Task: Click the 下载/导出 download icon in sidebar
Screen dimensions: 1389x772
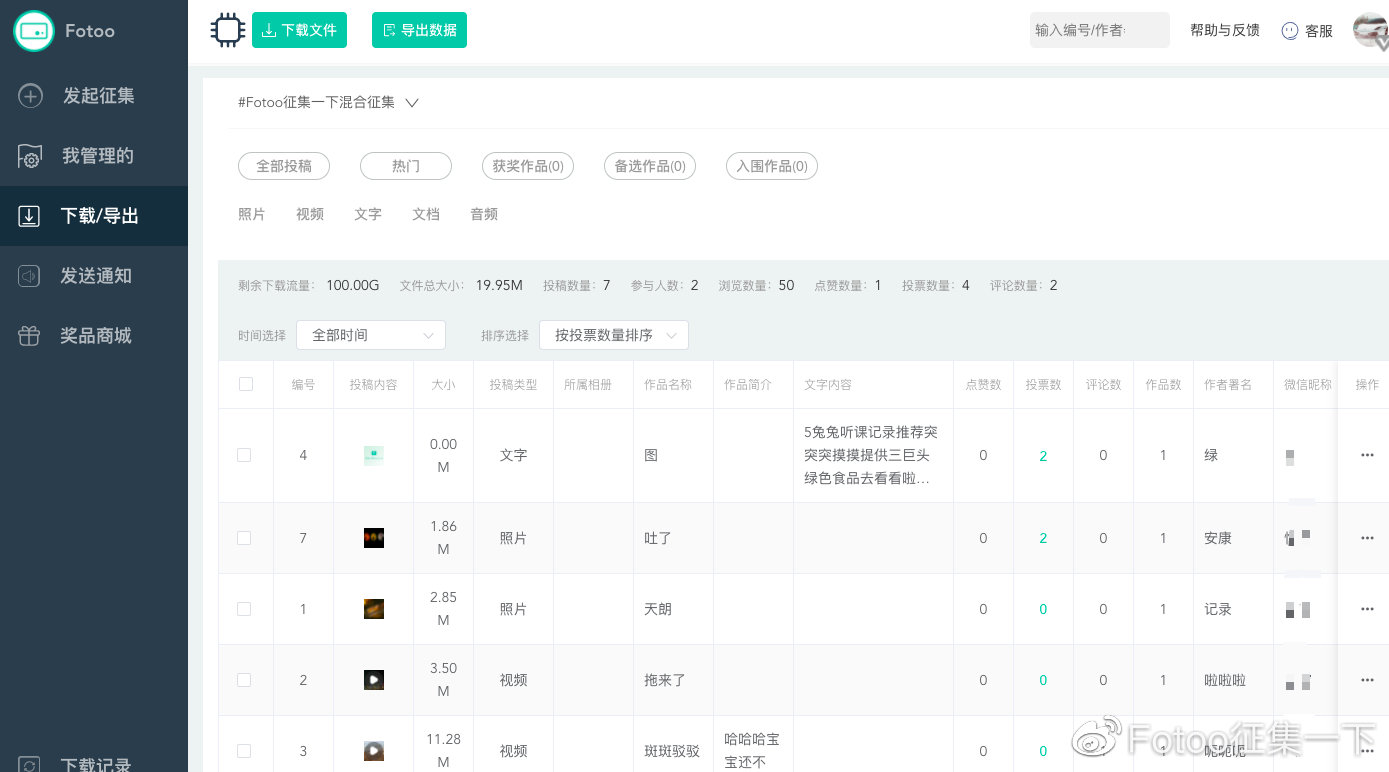Action: [x=30, y=216]
